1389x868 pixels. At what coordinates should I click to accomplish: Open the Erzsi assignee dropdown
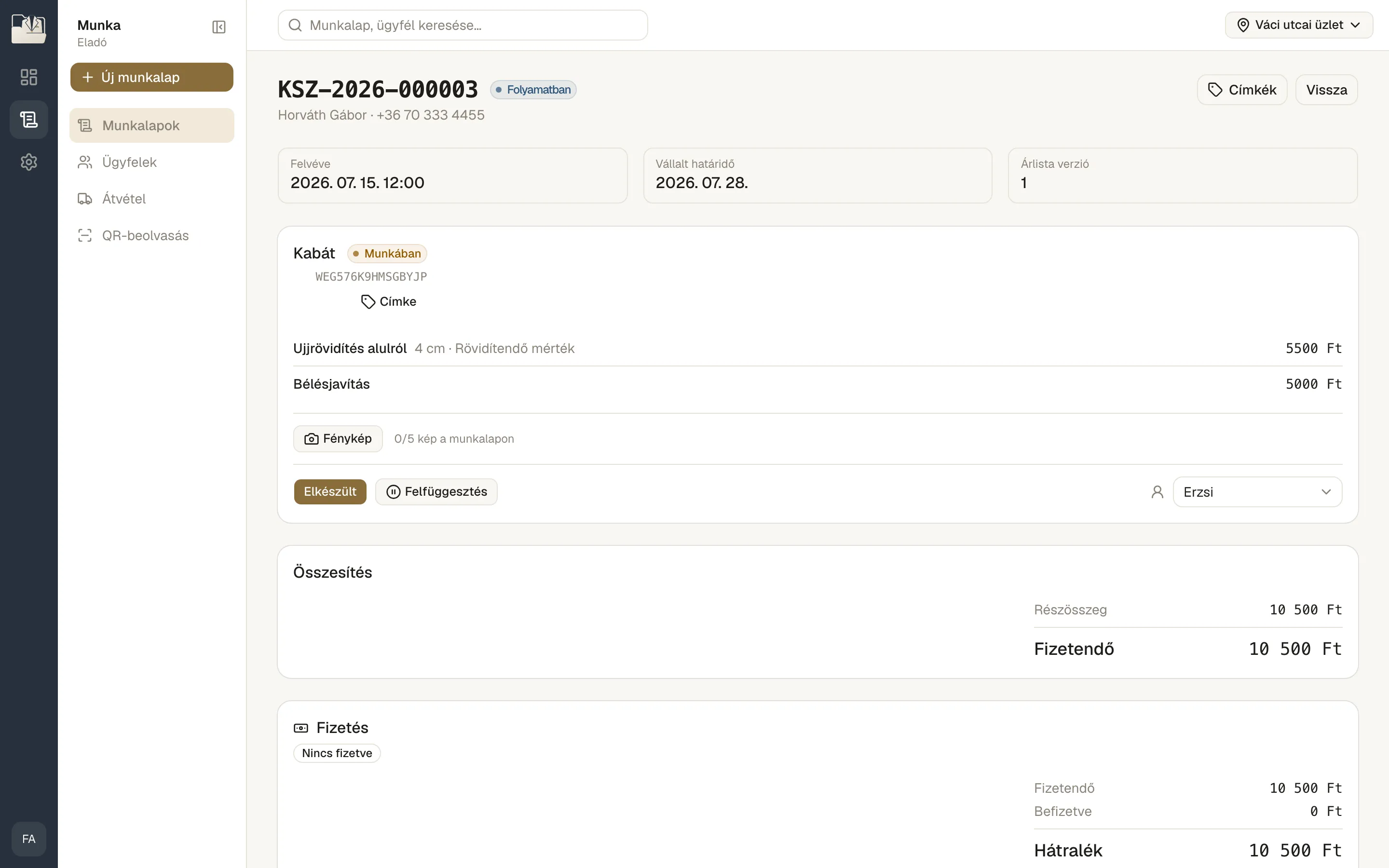tap(1257, 492)
